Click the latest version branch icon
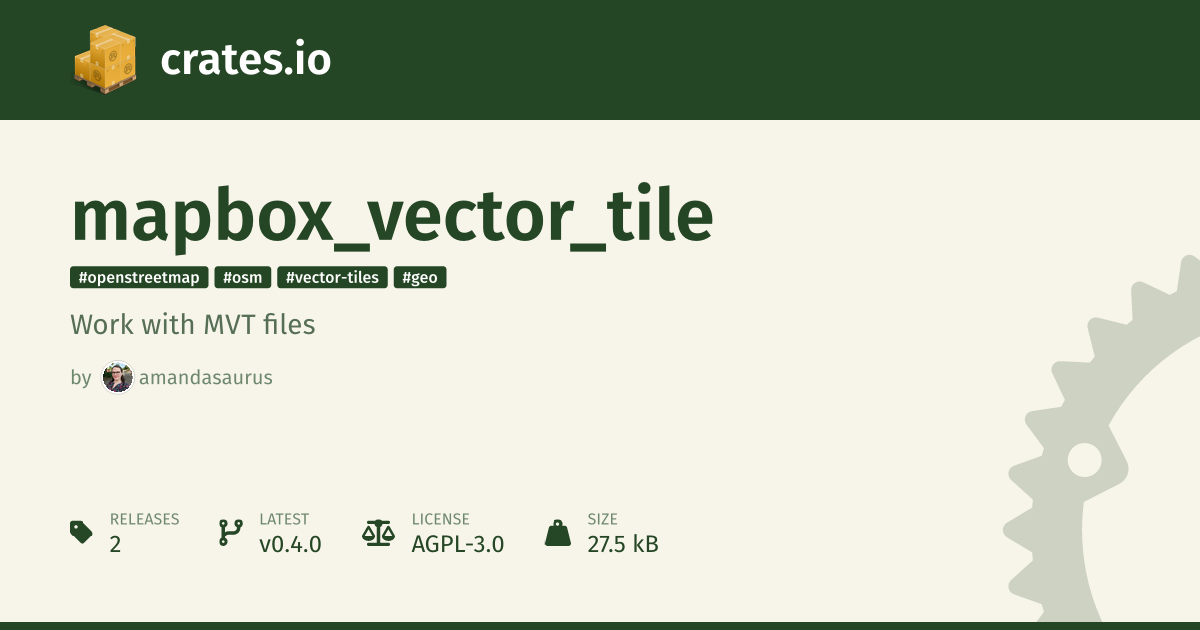The image size is (1200, 630). 231,532
